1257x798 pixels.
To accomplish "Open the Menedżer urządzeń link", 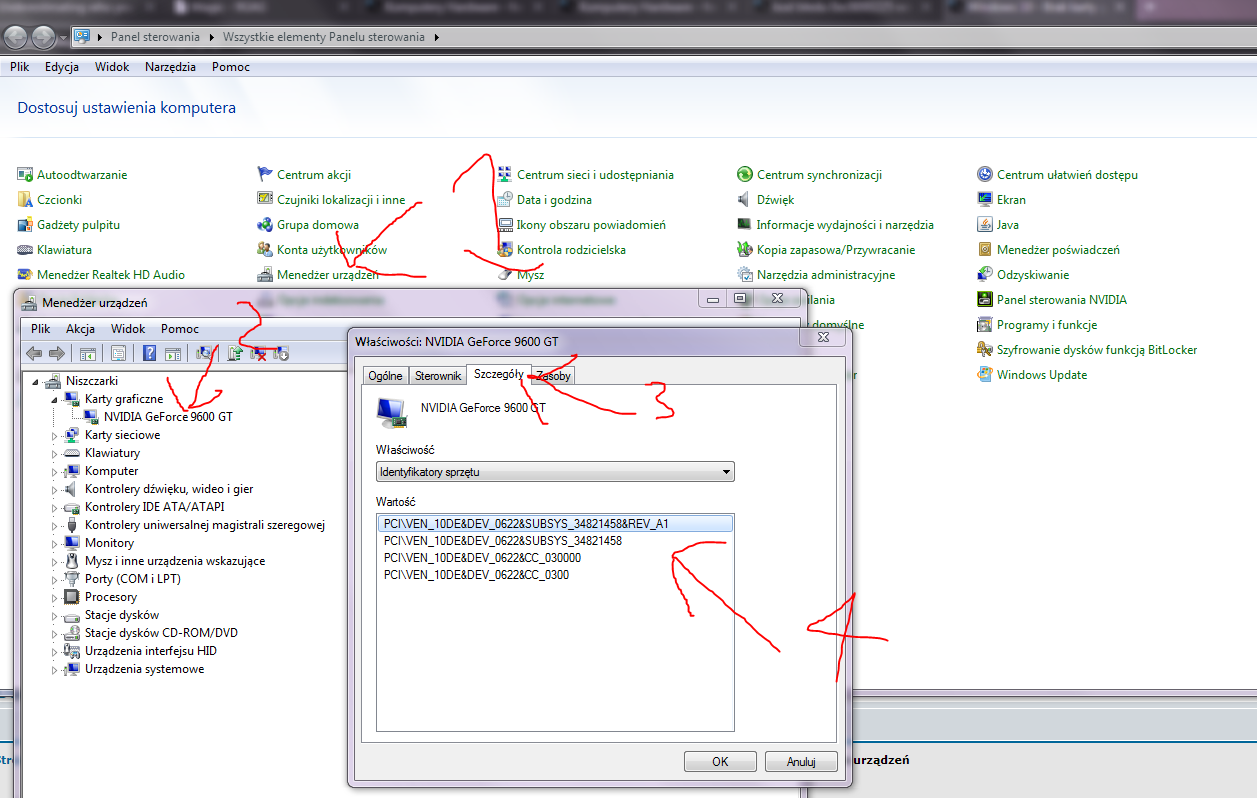I will [x=328, y=275].
